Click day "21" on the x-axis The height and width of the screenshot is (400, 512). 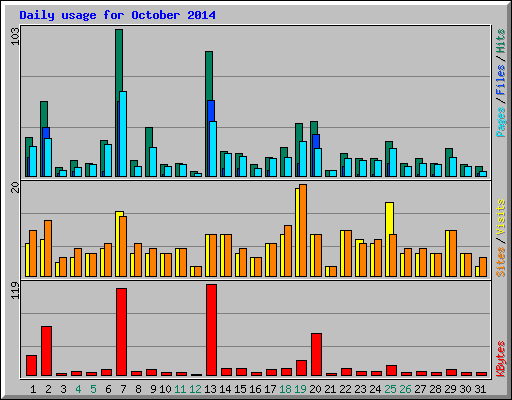click(330, 389)
